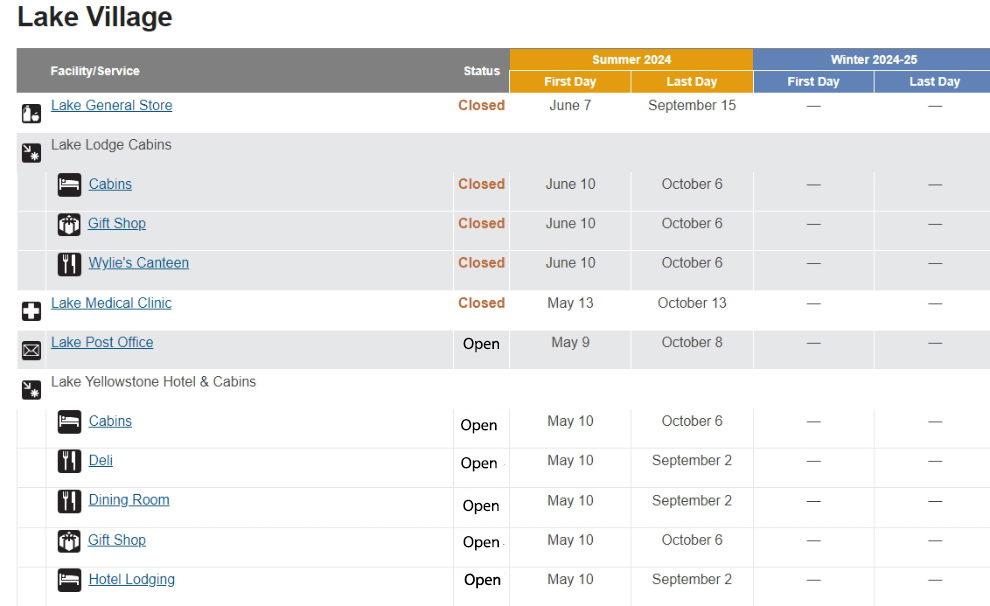
Task: Open the Wylie's Canteen link
Action: 138,263
